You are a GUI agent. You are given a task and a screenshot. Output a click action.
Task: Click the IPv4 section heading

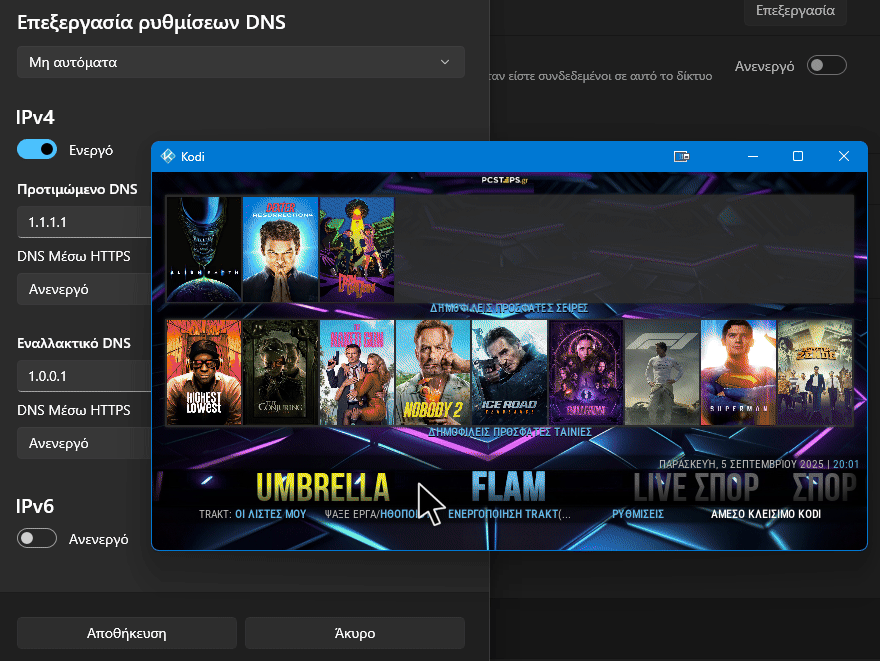pyautogui.click(x=35, y=117)
